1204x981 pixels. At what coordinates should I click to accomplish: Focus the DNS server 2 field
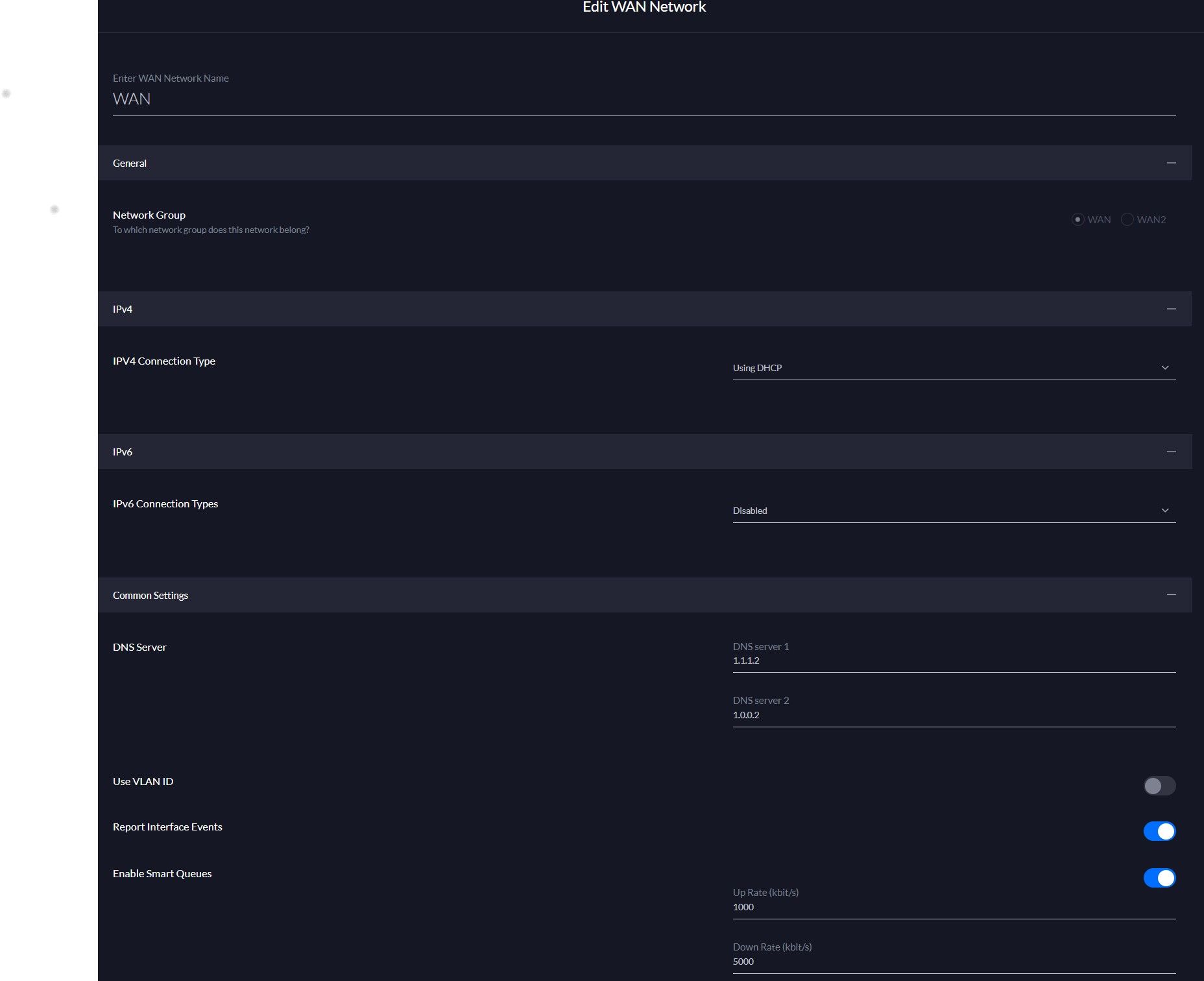954,715
